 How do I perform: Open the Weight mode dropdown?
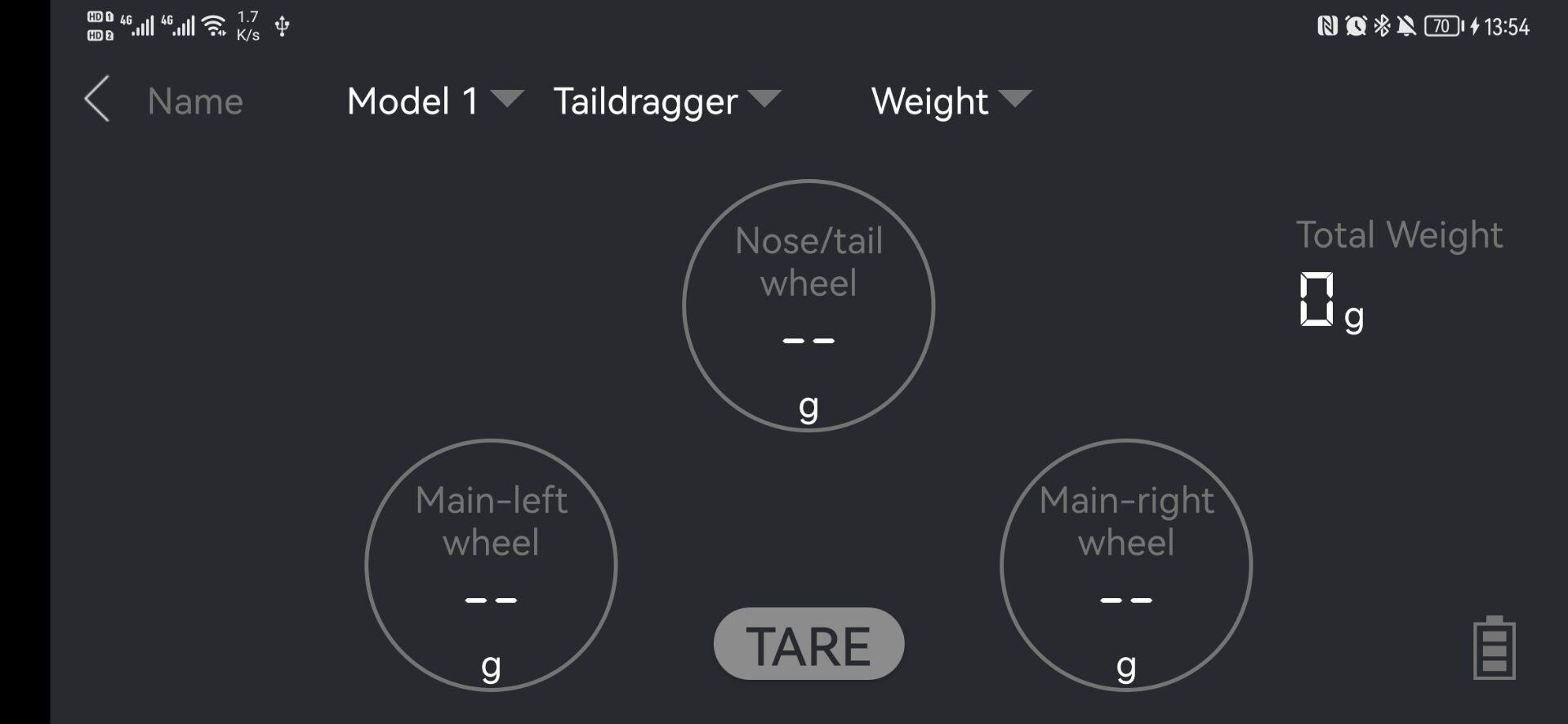click(951, 101)
